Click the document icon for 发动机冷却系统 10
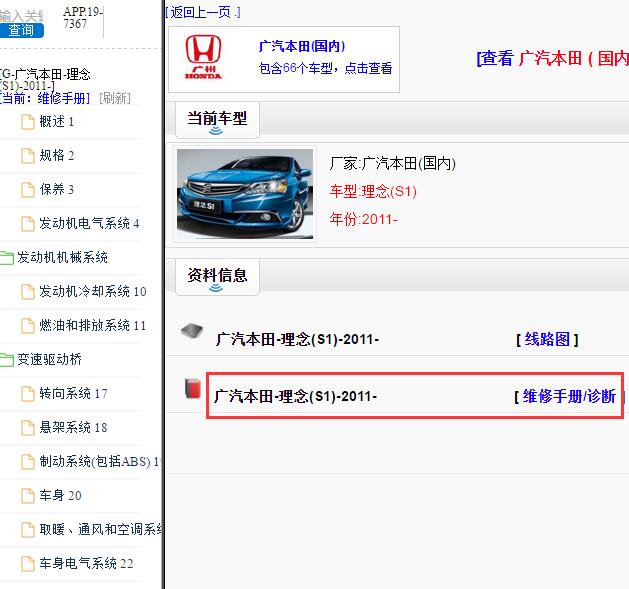The image size is (629, 589). coord(28,292)
